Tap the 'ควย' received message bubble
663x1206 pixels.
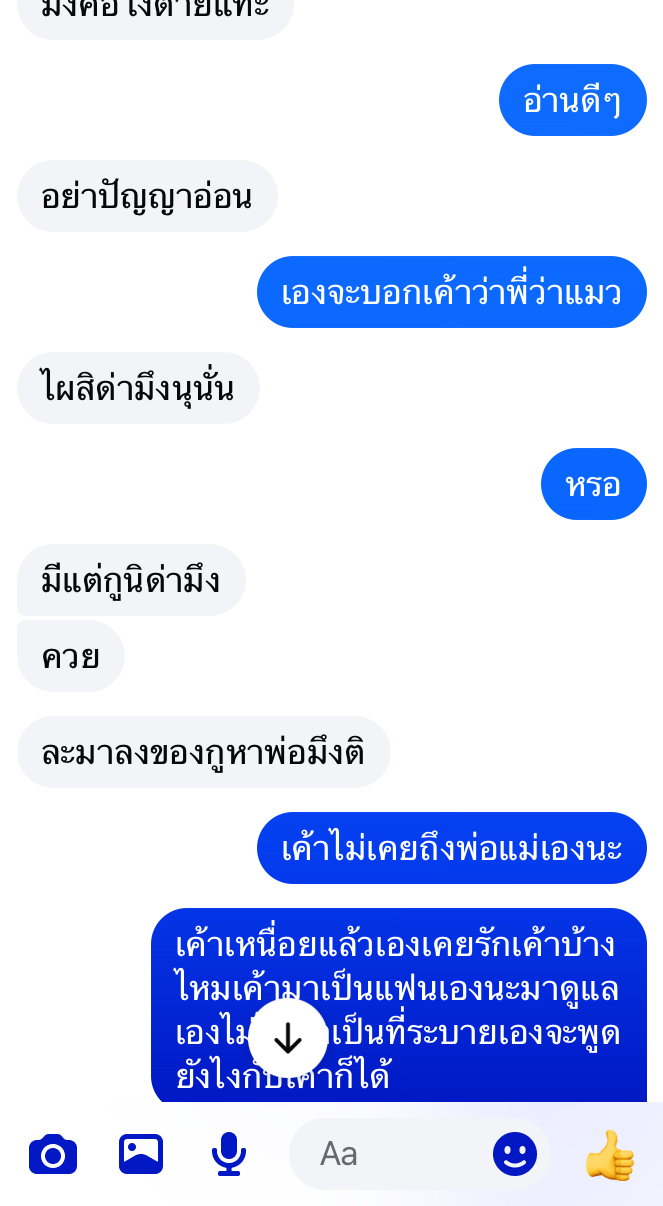point(71,656)
